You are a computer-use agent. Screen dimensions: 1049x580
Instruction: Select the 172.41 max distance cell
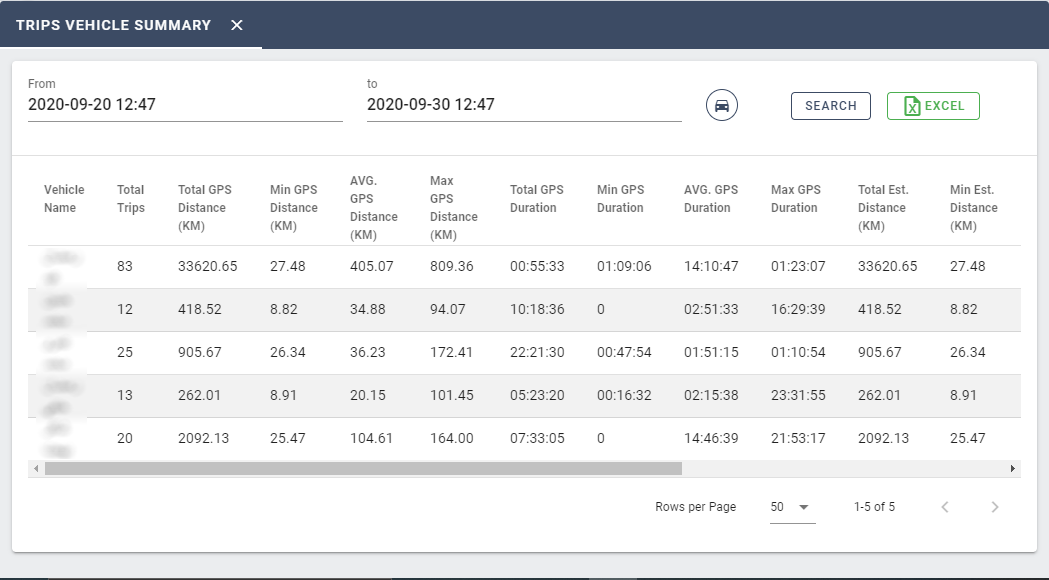coord(451,352)
